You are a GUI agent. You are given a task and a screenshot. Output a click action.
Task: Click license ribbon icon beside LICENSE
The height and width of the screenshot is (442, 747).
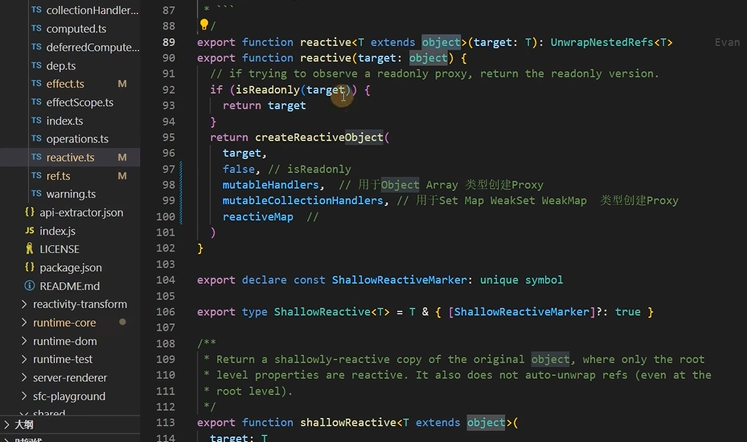coord(30,248)
